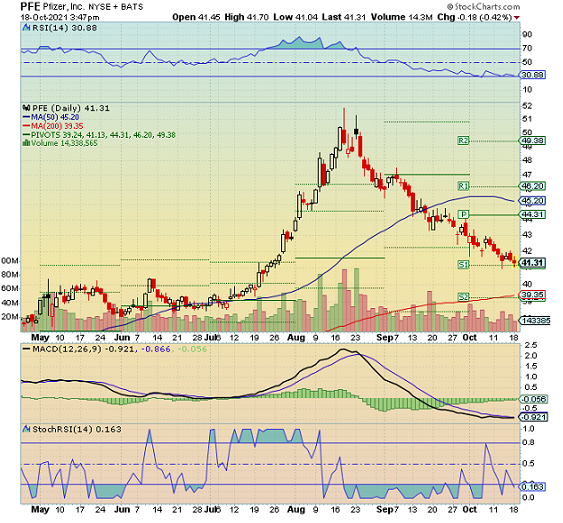
Task: Click the -0.866 MACD signal value text
Action: (156, 349)
